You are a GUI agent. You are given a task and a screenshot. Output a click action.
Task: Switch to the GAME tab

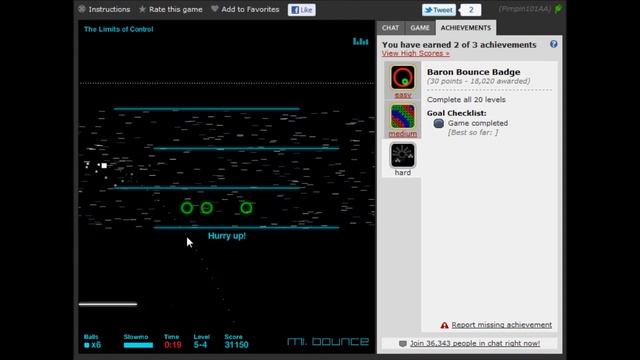point(420,28)
